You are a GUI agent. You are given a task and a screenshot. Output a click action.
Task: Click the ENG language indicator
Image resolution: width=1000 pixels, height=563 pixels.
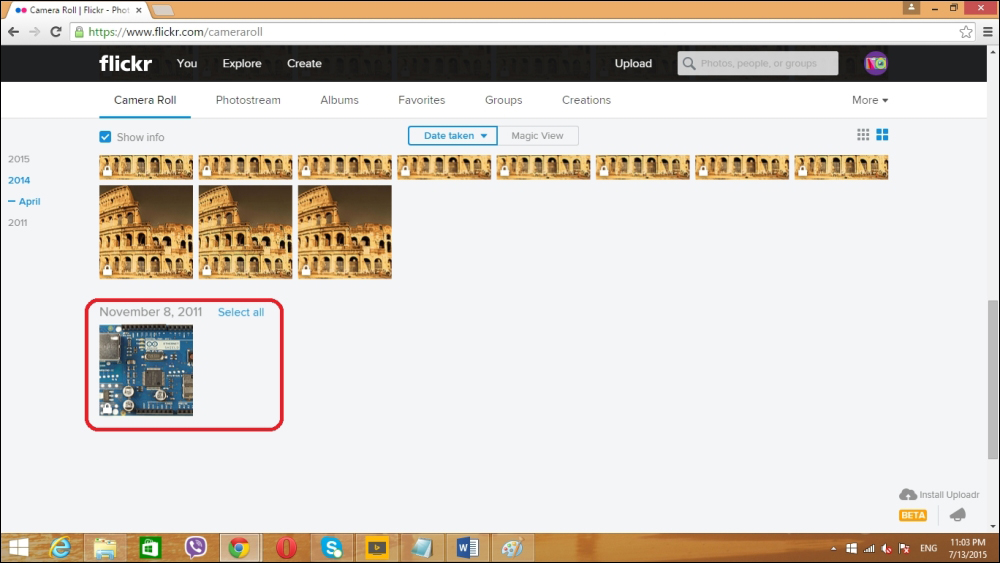929,548
